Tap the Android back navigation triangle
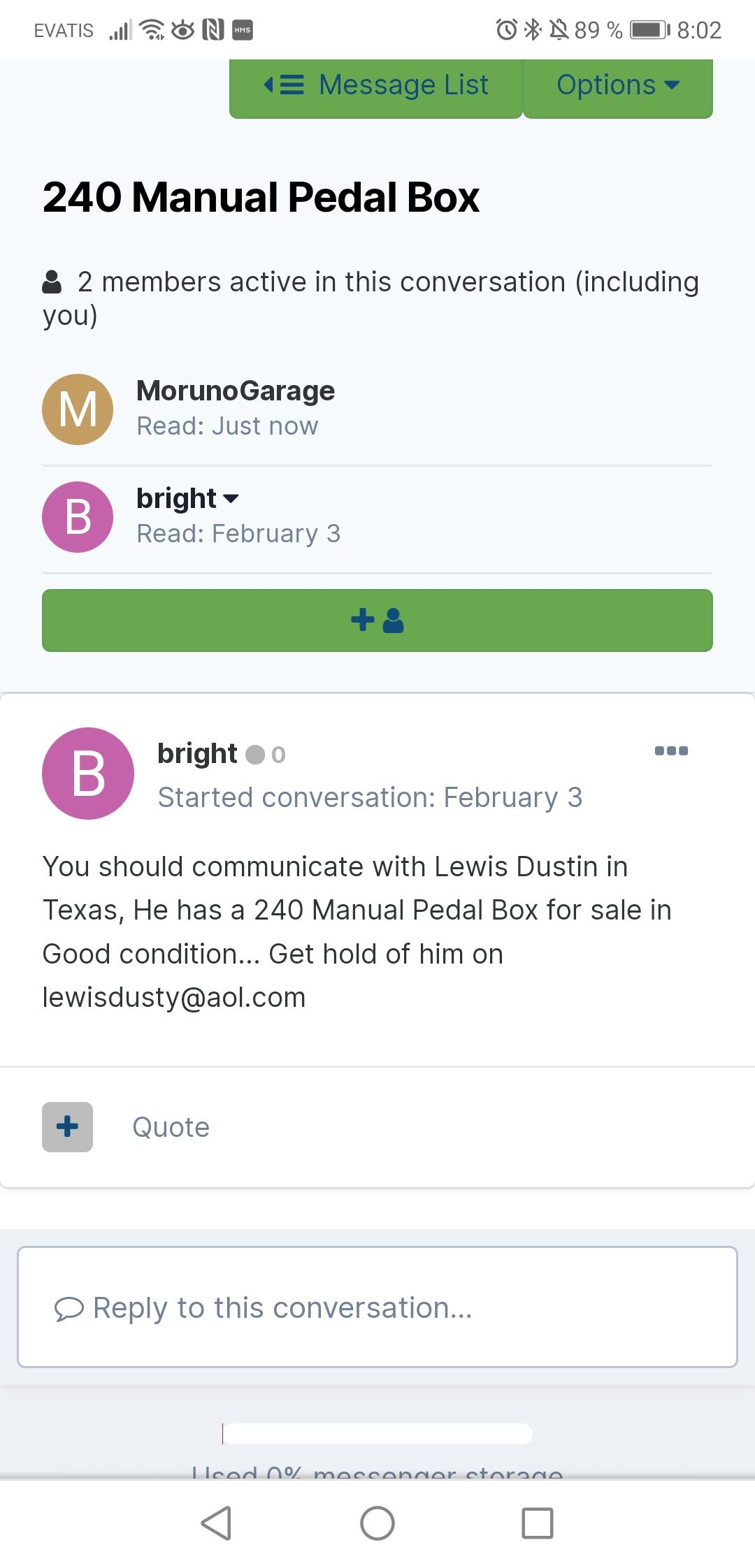Viewport: 755px width, 1568px height. (216, 1523)
